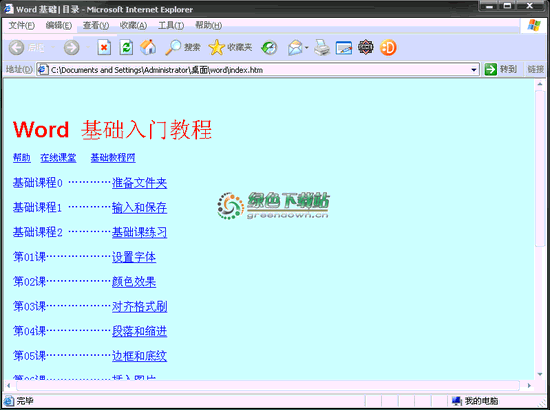The image size is (550, 410).
Task: Expand the address bar dropdown arrow
Action: coord(474,69)
